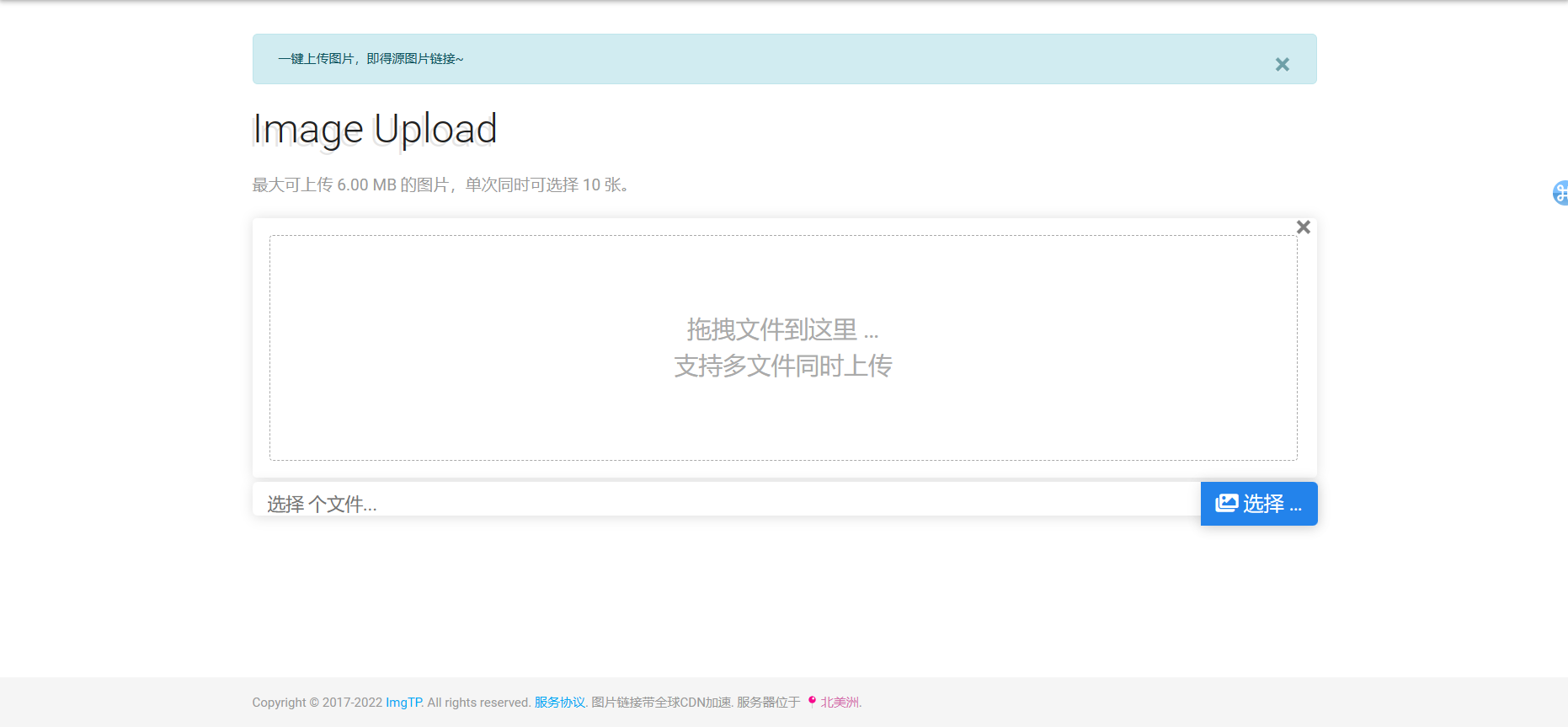1568x727 pixels.
Task: Click the 图片链接带全球CDN加速 footer text
Action: click(661, 703)
